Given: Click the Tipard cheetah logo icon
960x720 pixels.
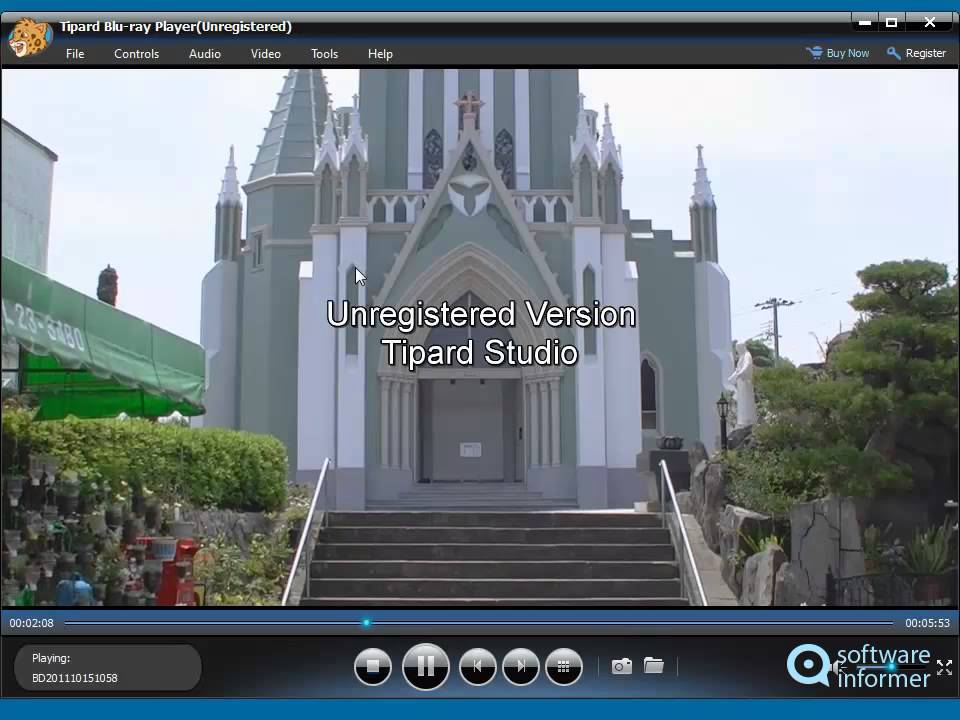Looking at the screenshot, I should 29,37.
